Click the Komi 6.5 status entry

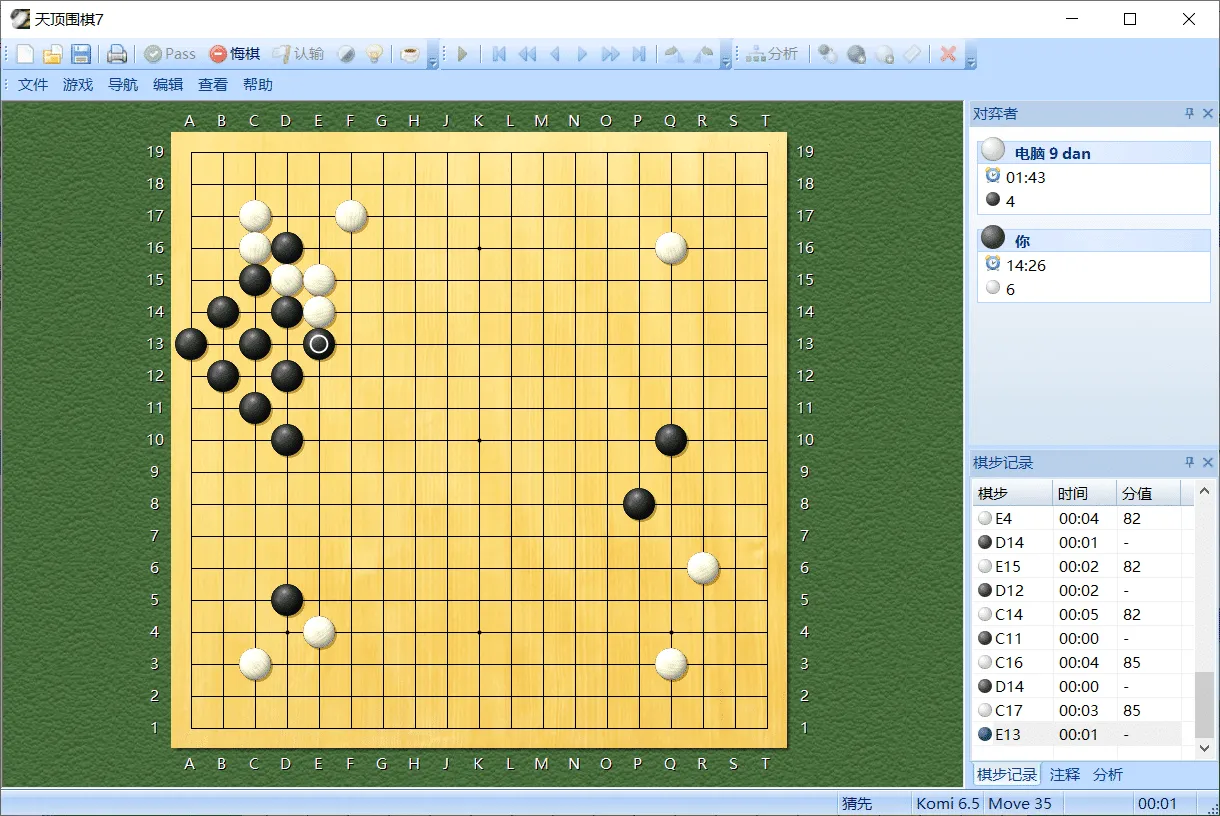947,804
